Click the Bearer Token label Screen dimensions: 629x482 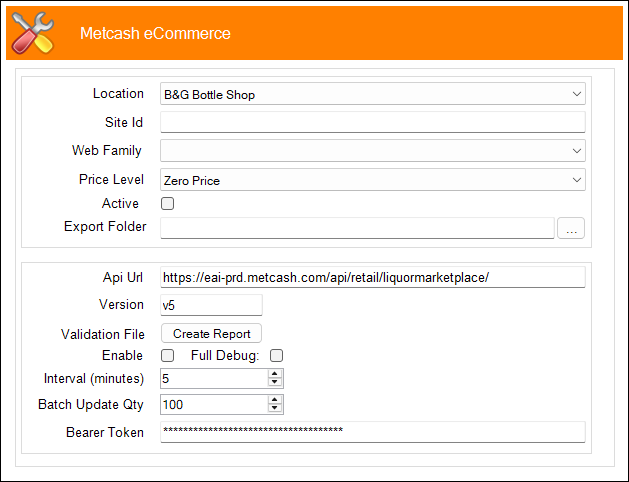105,432
